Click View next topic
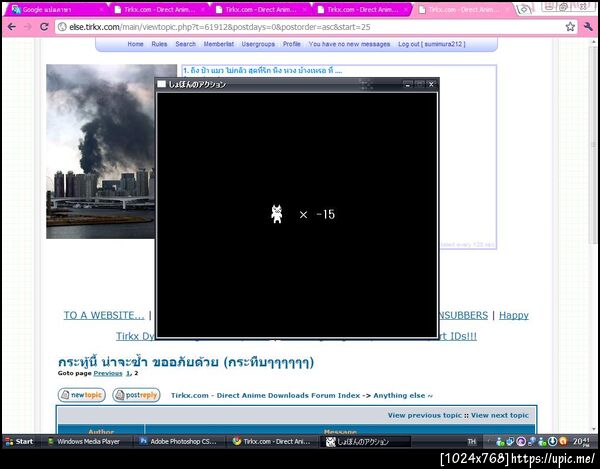Screen dimensions: 600x469 click(x=500, y=415)
